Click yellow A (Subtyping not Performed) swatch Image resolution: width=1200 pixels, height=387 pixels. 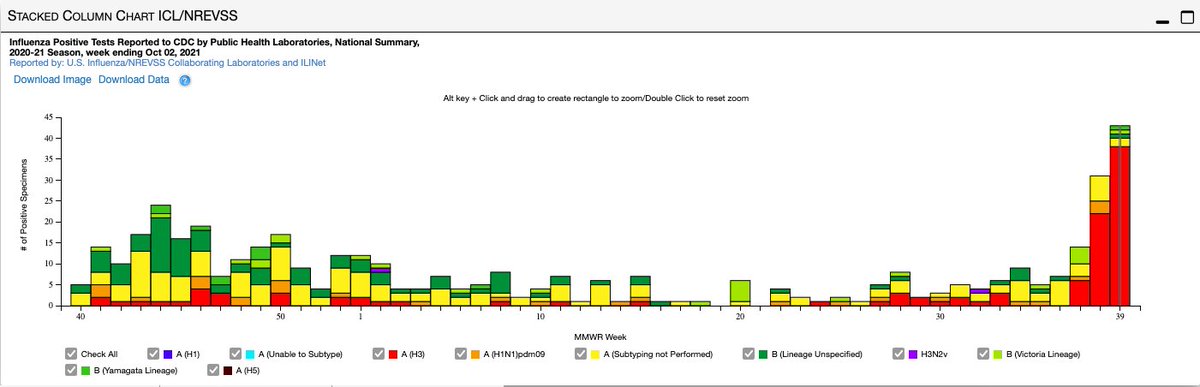(x=594, y=353)
